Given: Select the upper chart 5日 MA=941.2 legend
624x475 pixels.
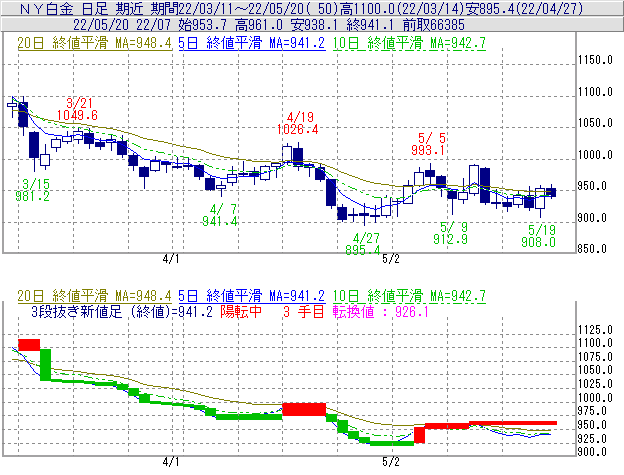Looking at the screenshot, I should coord(252,43).
